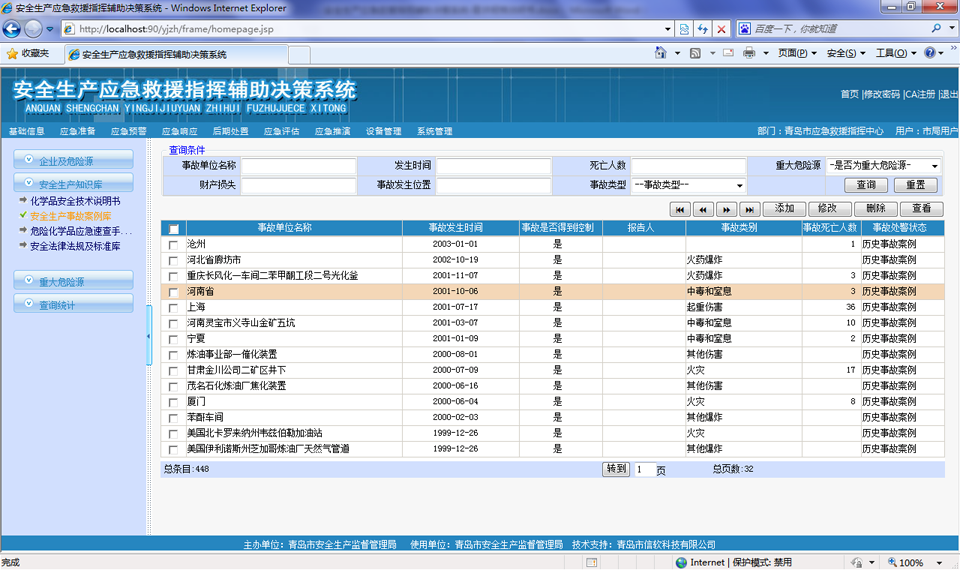Go to previous page of results
Image resolution: width=960 pixels, height=570 pixels.
pos(703,209)
